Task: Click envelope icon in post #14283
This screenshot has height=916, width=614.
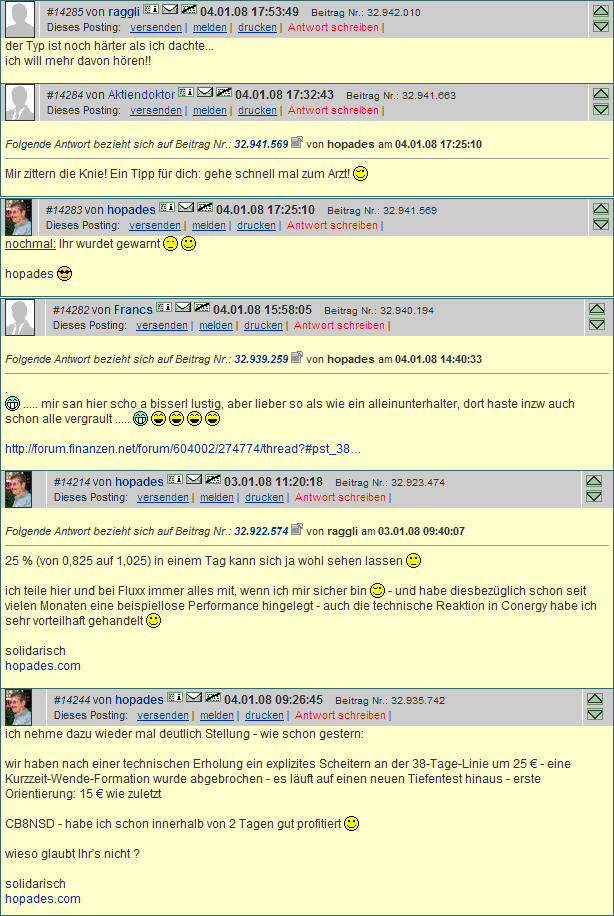Action: (186, 207)
